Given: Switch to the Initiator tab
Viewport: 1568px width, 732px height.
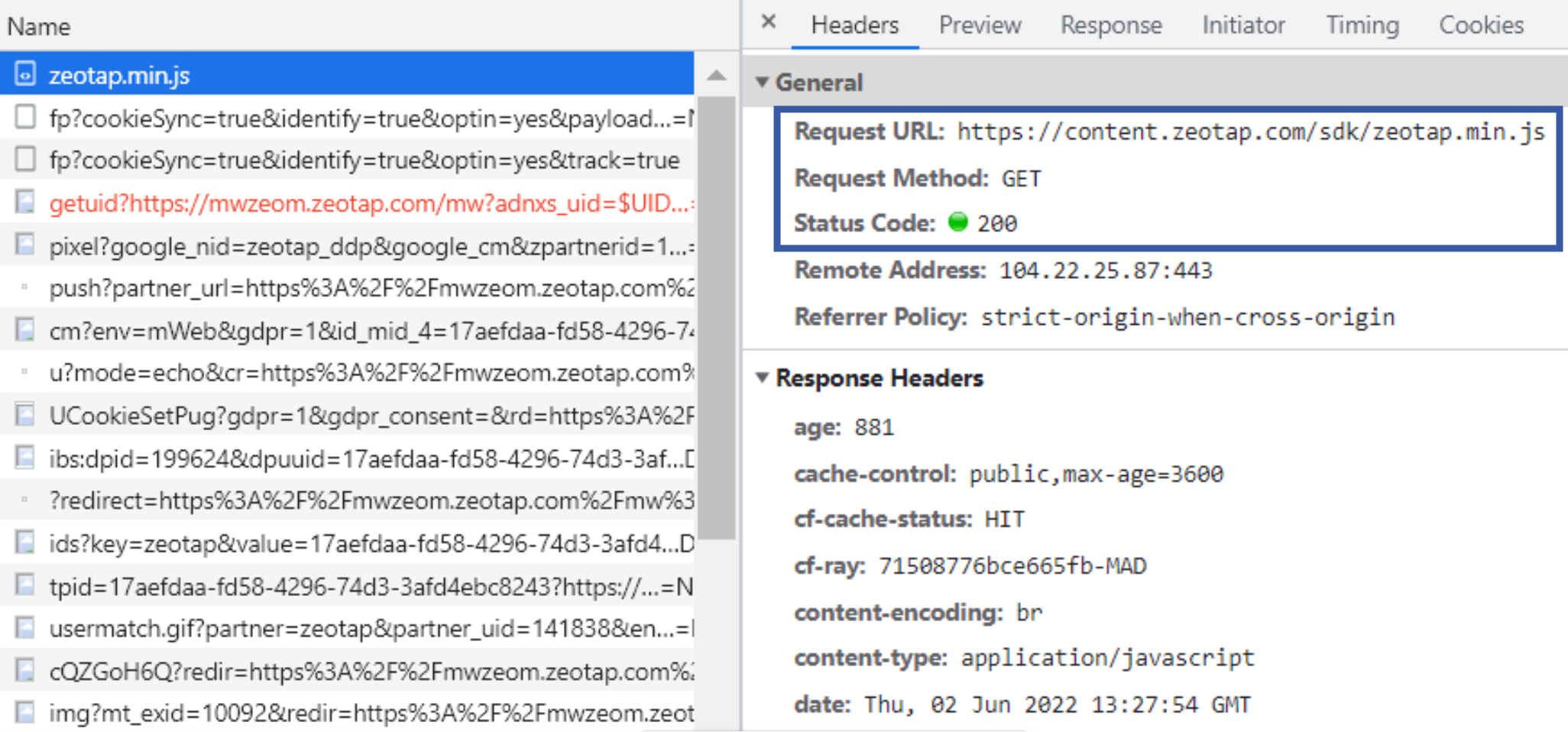Looking at the screenshot, I should click(1243, 25).
